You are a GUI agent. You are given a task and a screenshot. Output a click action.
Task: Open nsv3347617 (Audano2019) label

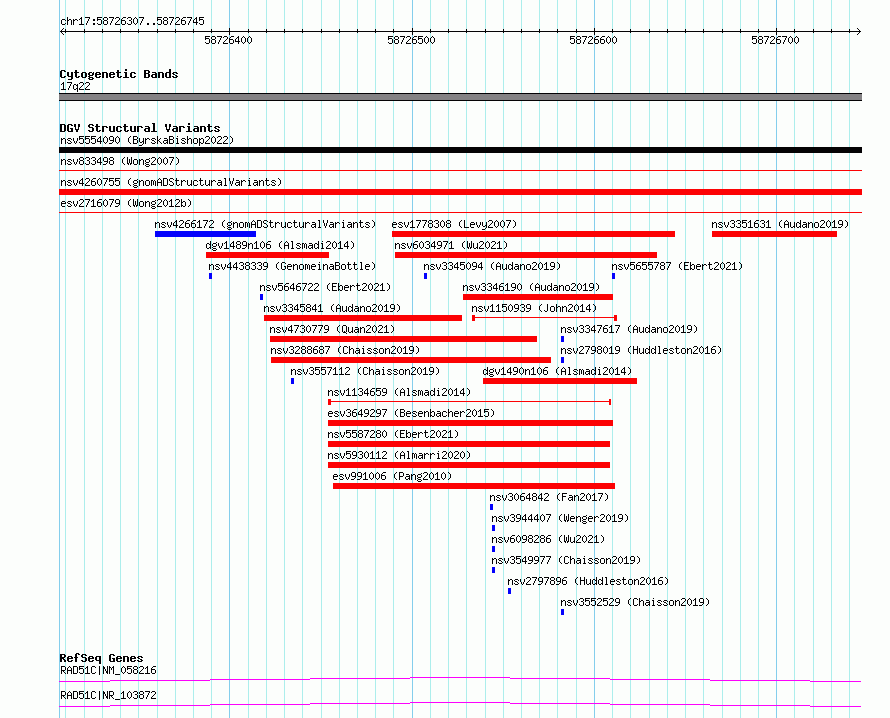tap(629, 329)
